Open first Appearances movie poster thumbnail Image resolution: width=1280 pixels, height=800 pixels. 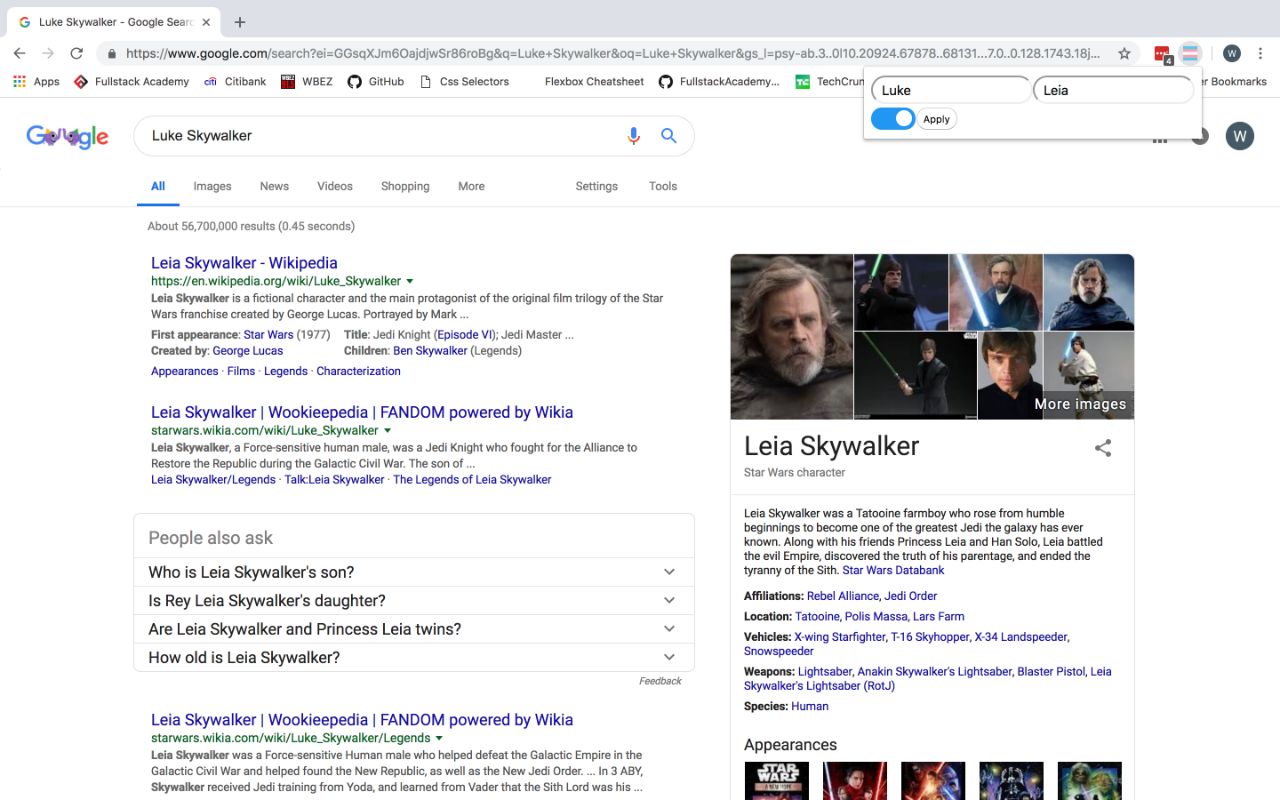click(x=777, y=781)
